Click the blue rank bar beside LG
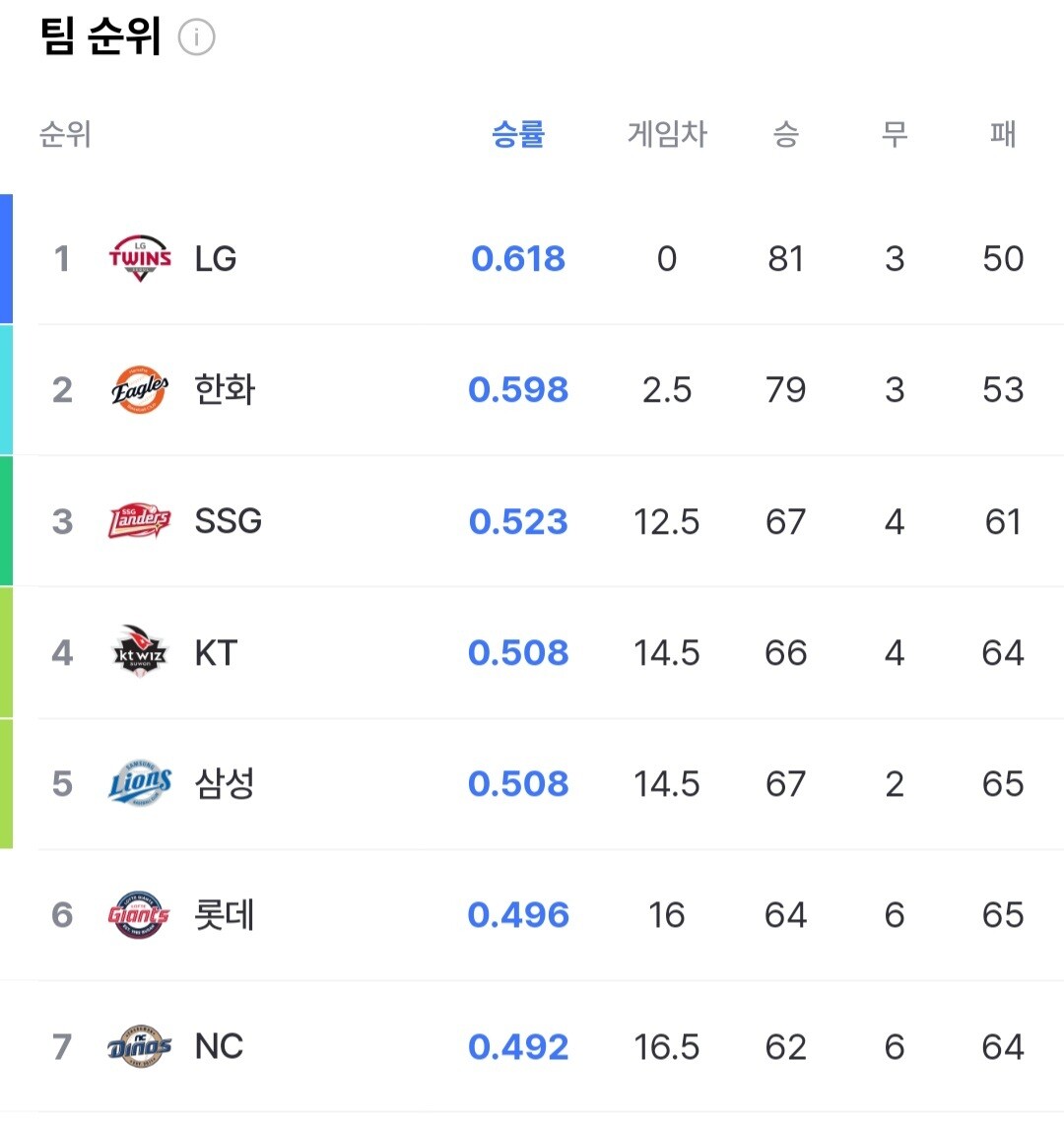The width and height of the screenshot is (1064, 1121). (x=6, y=259)
